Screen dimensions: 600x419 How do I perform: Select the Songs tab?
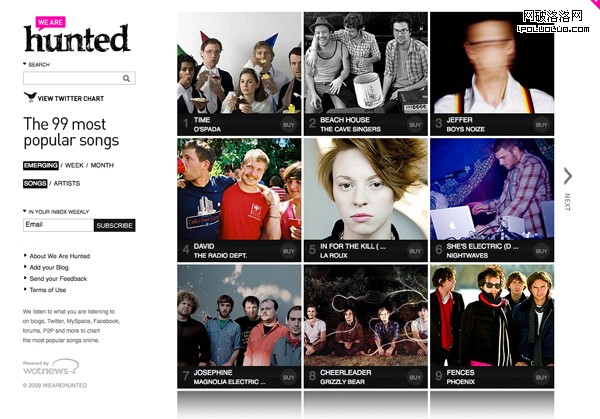[x=35, y=183]
